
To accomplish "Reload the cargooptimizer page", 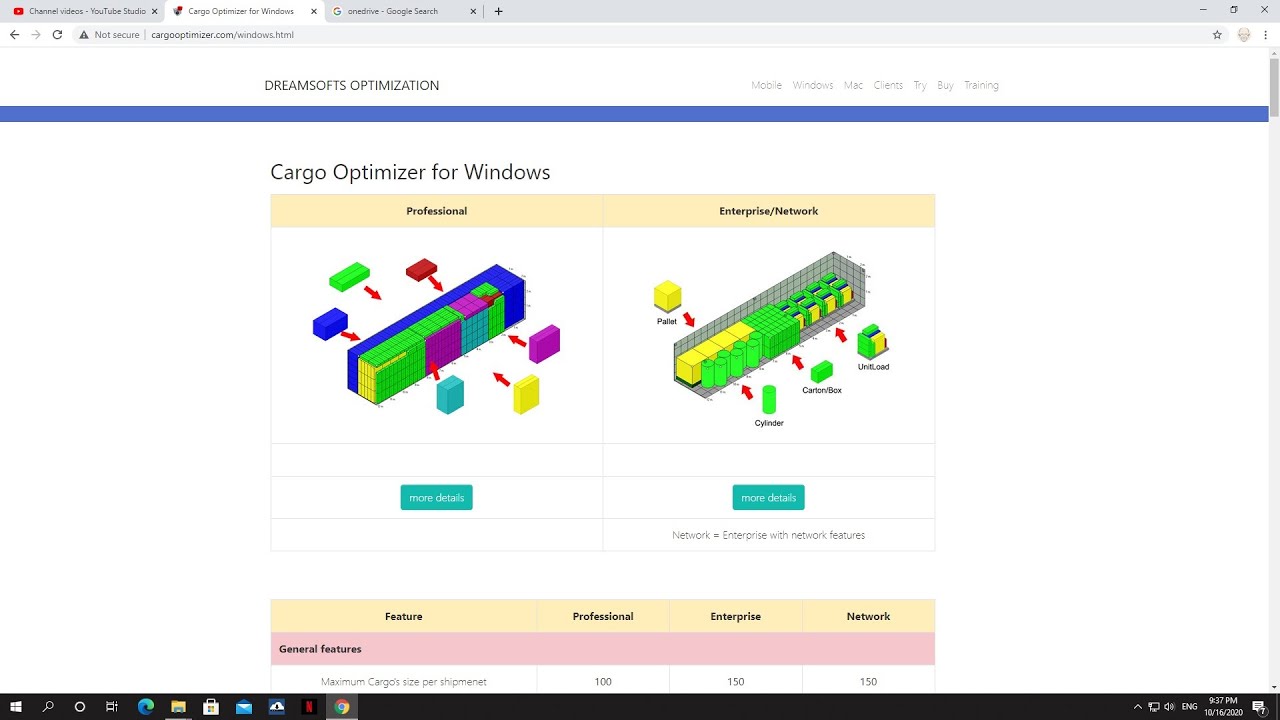I will (x=57, y=34).
